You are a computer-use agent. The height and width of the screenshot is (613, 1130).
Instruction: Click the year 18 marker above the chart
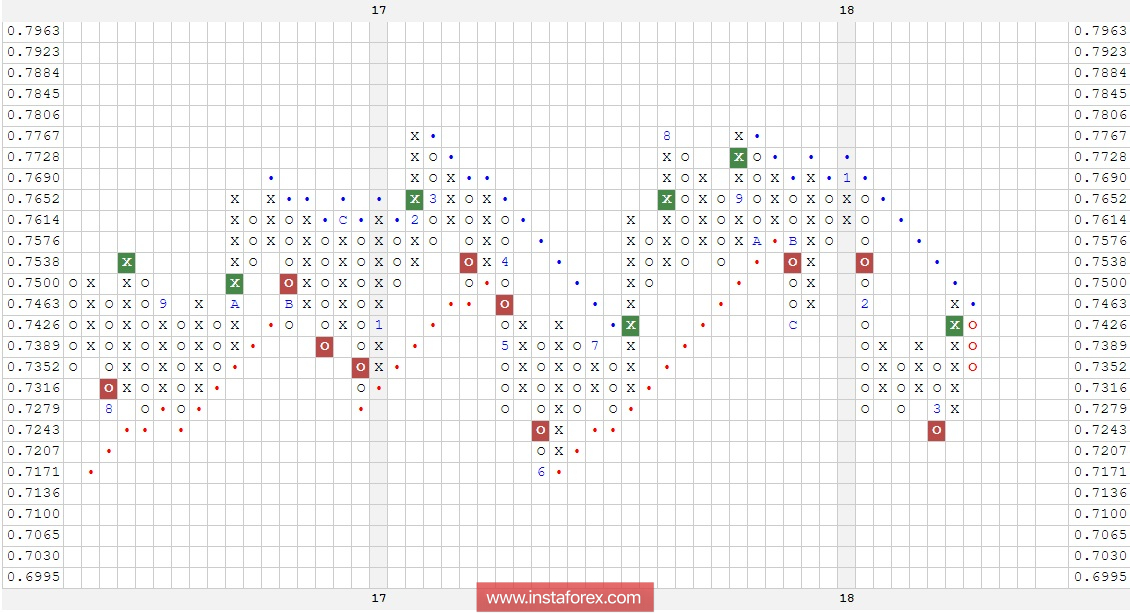coord(847,10)
